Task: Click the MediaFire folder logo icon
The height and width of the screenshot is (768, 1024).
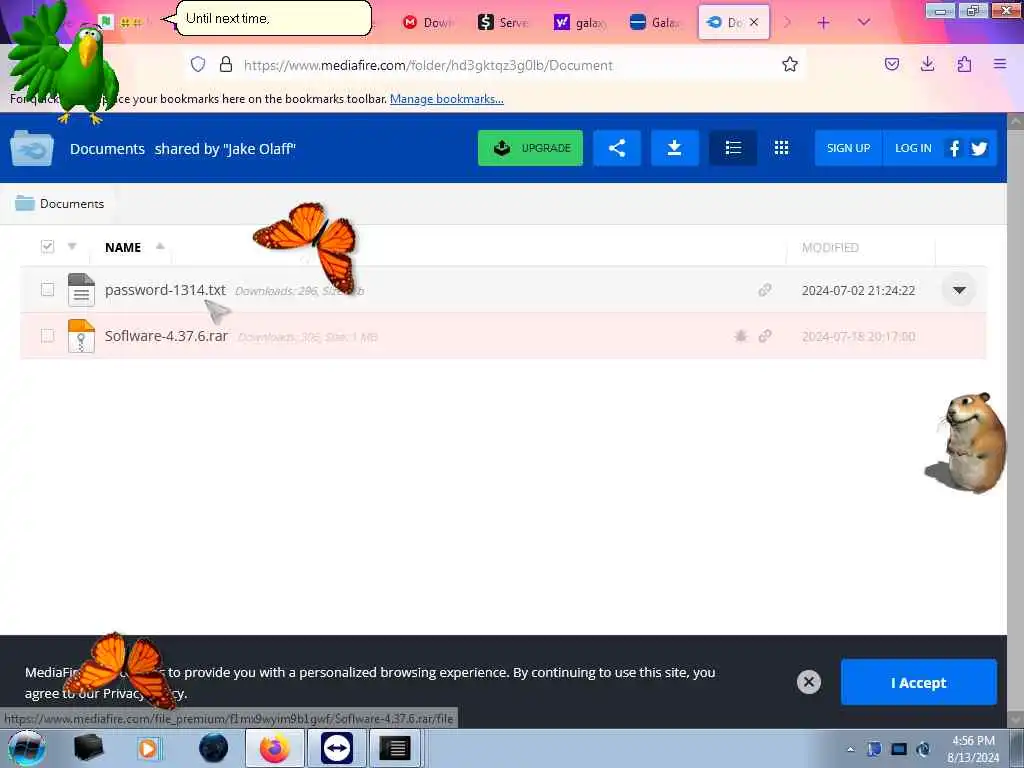Action: click(31, 148)
